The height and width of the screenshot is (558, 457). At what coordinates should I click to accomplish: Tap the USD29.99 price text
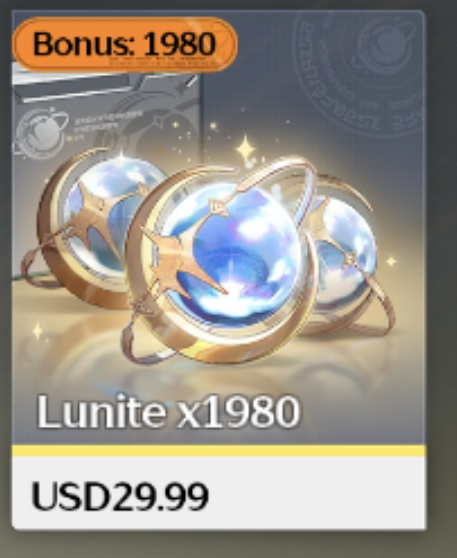point(120,496)
